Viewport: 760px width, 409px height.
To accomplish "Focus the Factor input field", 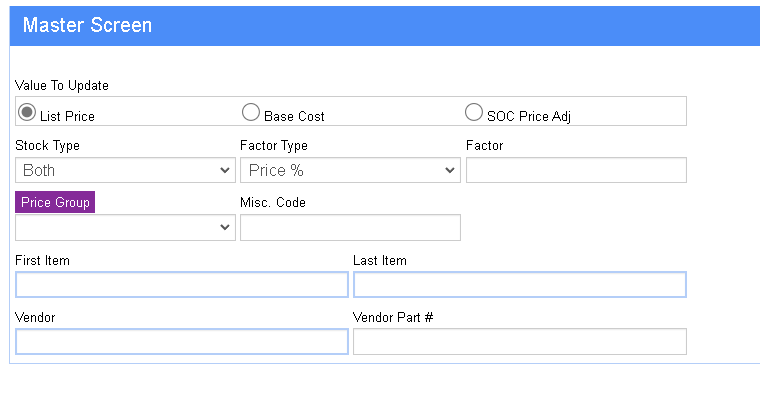I will pyautogui.click(x=576, y=170).
